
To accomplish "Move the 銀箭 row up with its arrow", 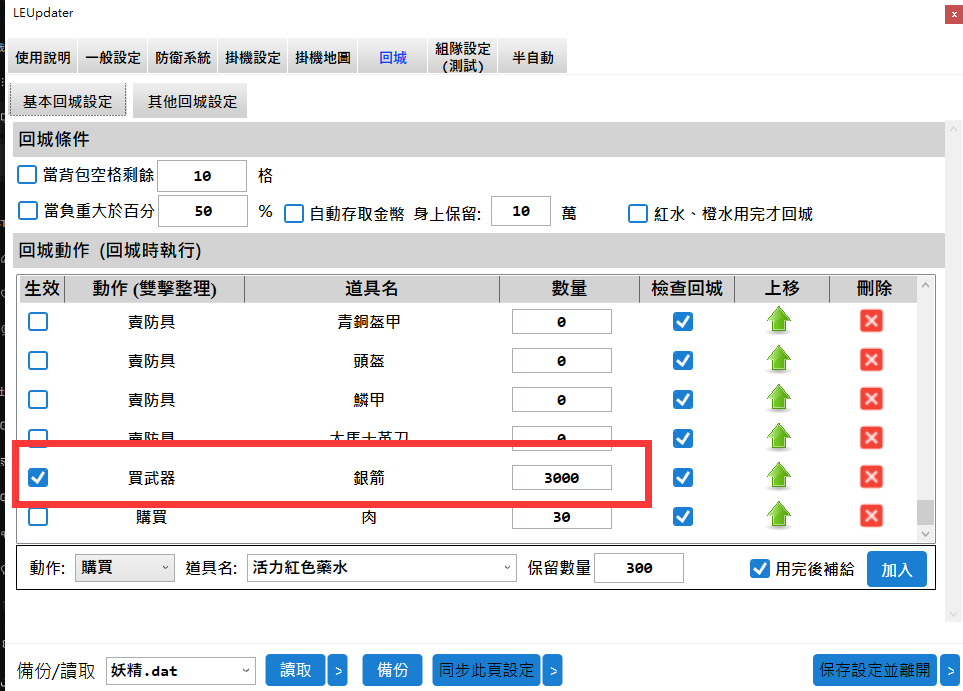I will 779,477.
